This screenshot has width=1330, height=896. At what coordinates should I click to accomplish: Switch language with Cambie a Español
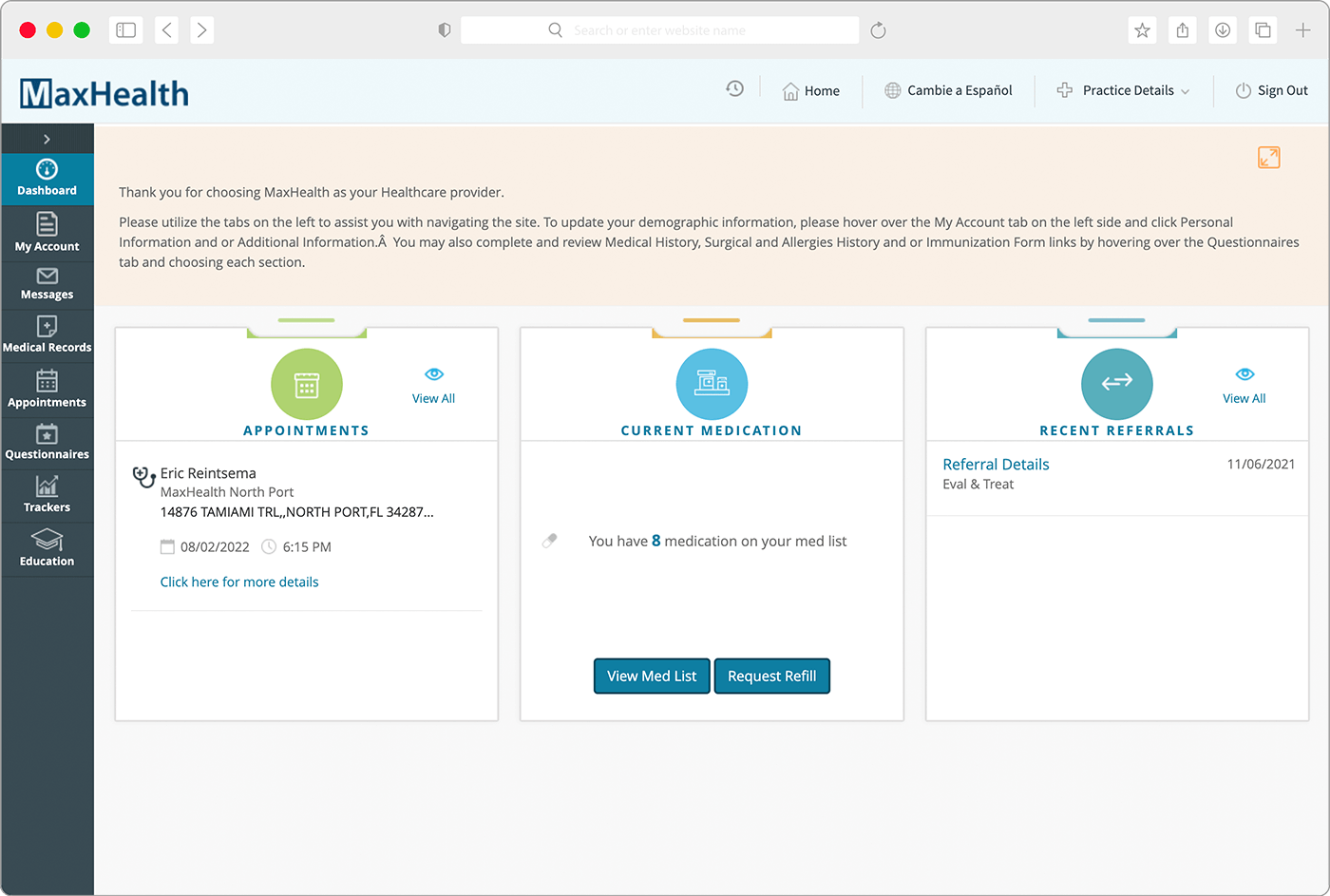(x=949, y=90)
